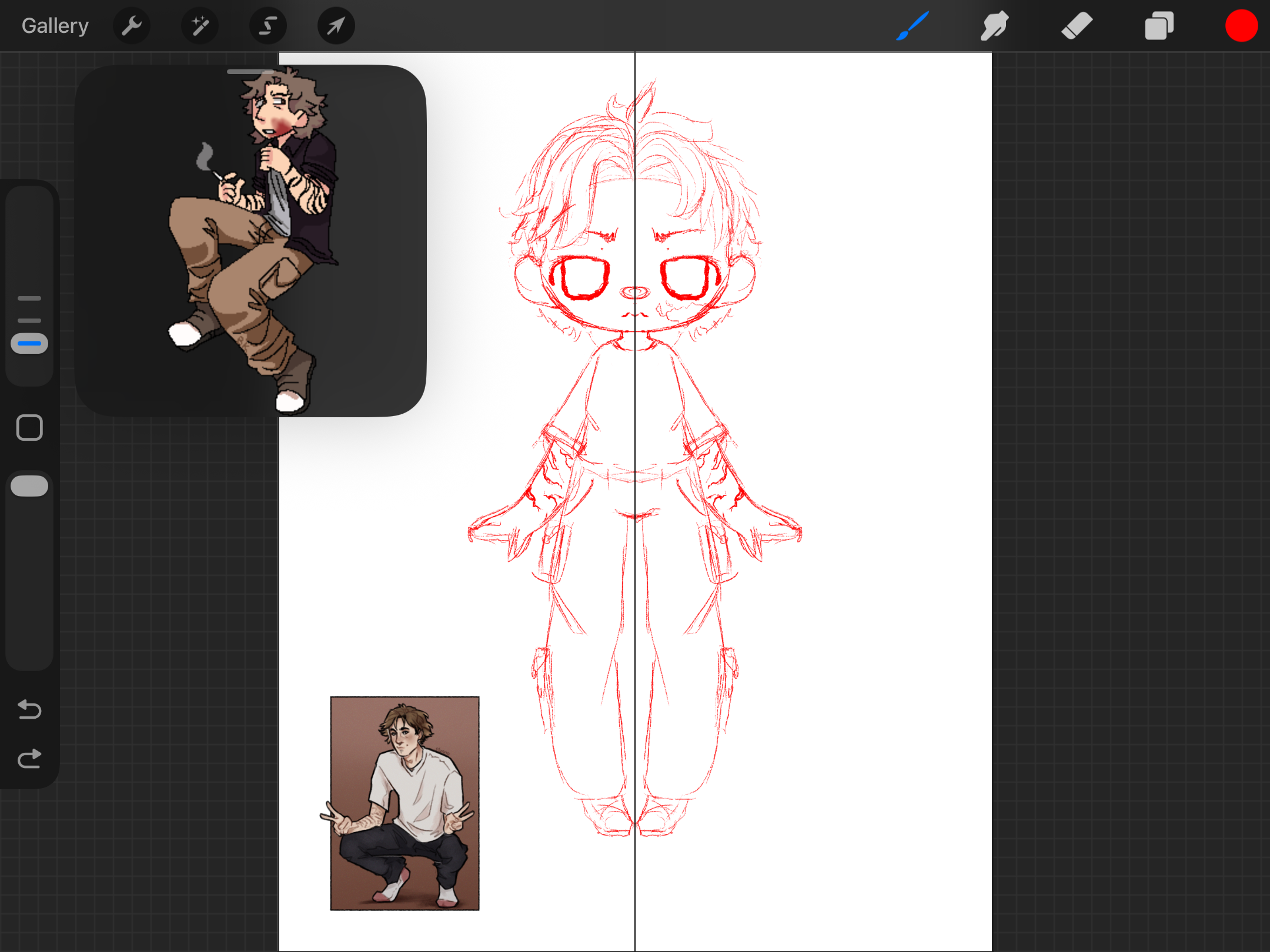Image resolution: width=1270 pixels, height=952 pixels.
Task: Open the red active color picker
Action: point(1241,26)
